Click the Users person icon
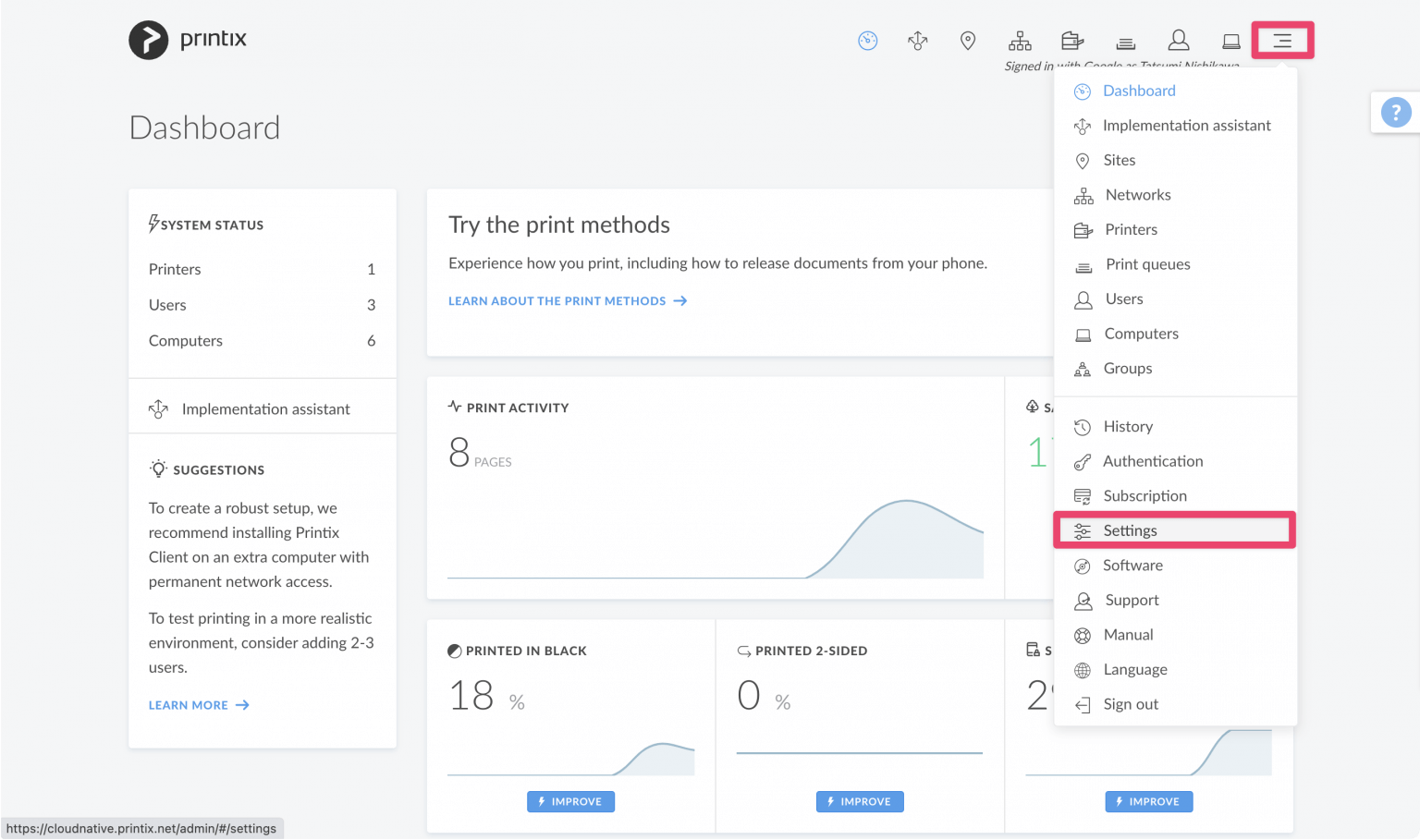 pyautogui.click(x=1179, y=40)
